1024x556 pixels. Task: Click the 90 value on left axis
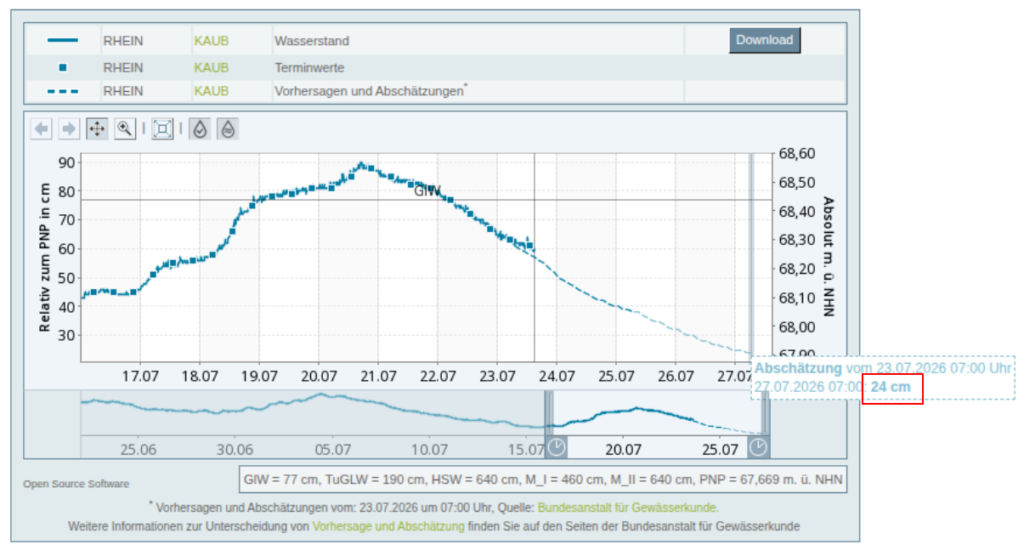pyautogui.click(x=67, y=163)
